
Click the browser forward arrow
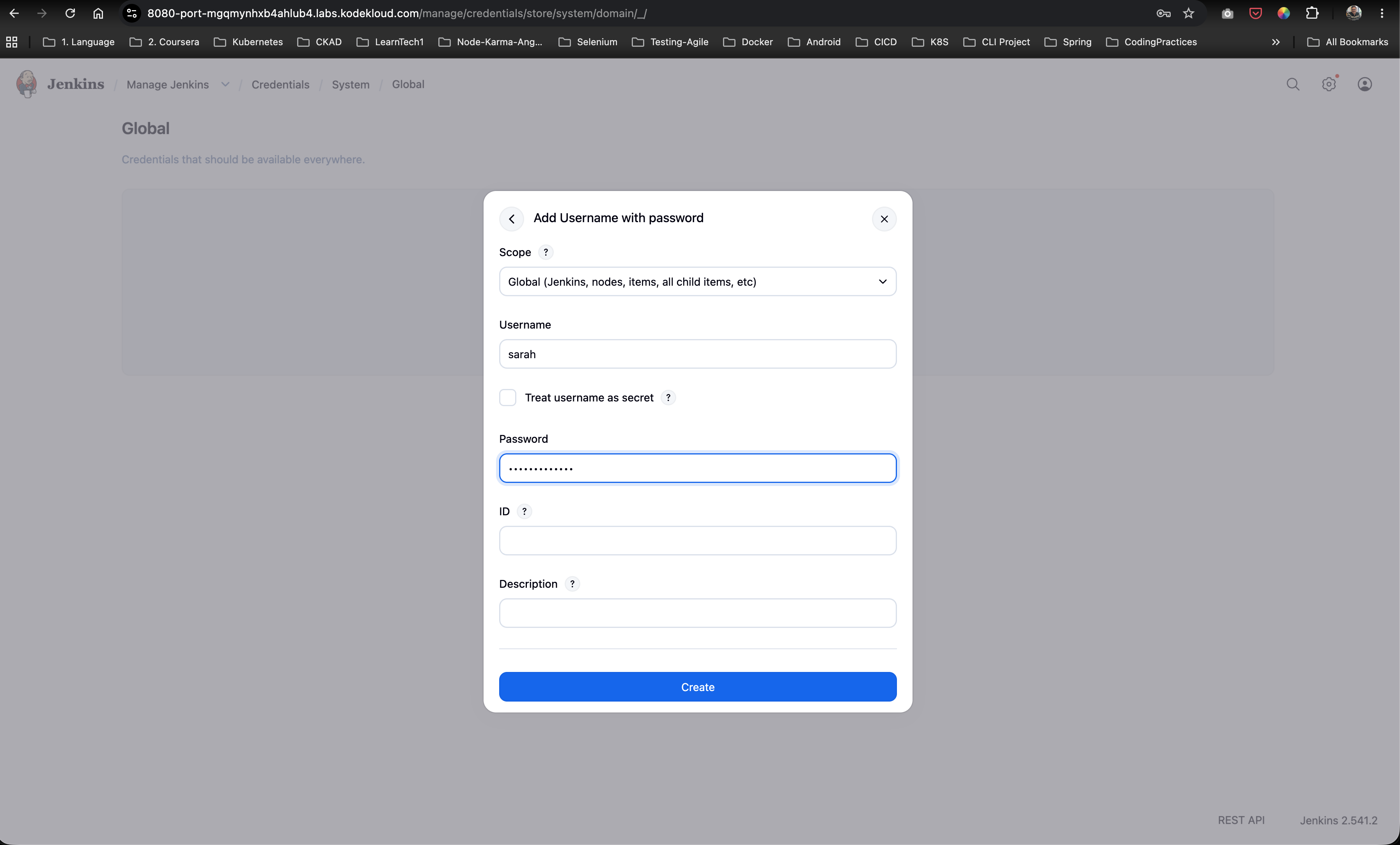[42, 13]
